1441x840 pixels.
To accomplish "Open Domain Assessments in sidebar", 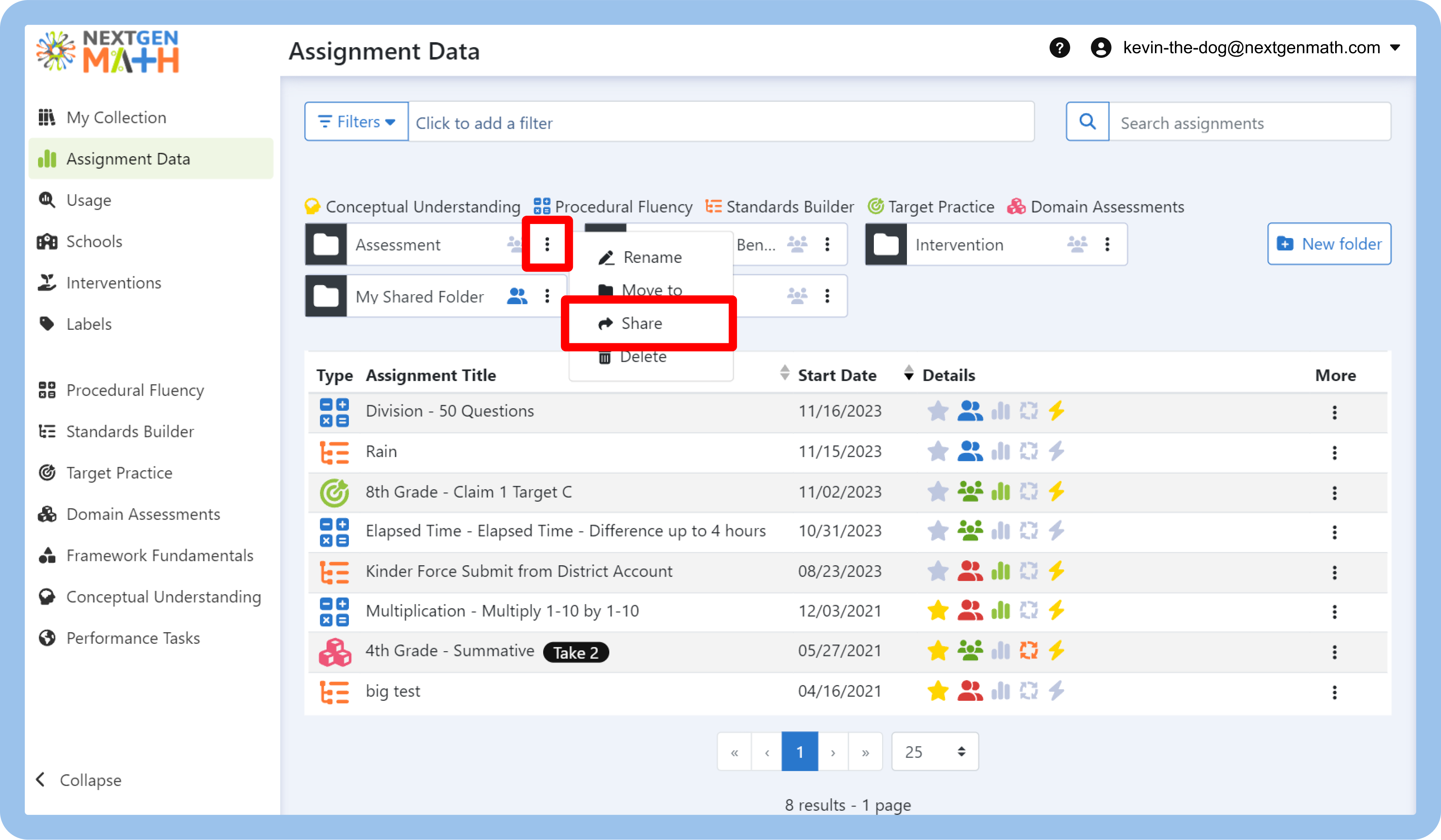I will pyautogui.click(x=151, y=514).
